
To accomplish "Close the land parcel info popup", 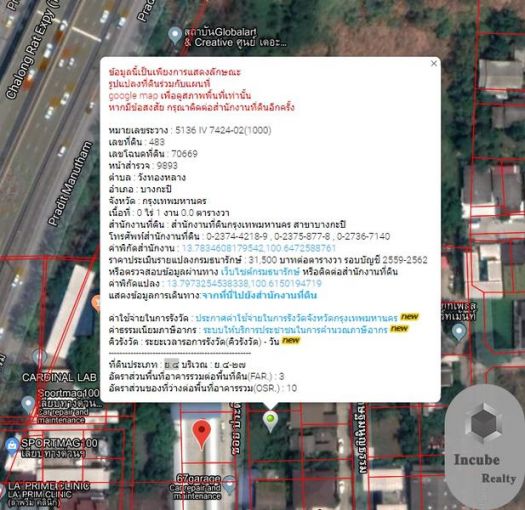I will 434,63.
